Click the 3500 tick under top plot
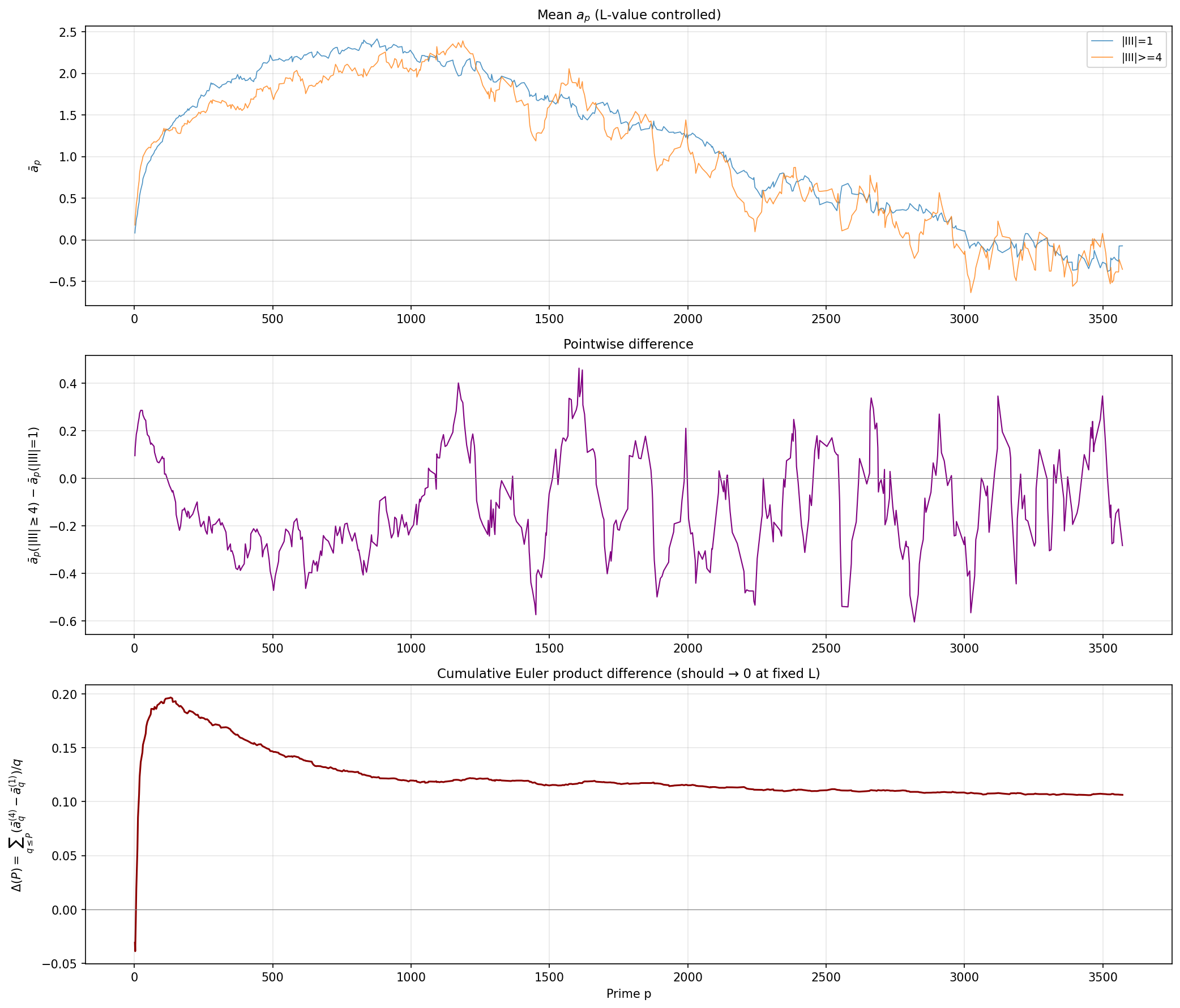The image size is (1180, 1008). [1102, 319]
